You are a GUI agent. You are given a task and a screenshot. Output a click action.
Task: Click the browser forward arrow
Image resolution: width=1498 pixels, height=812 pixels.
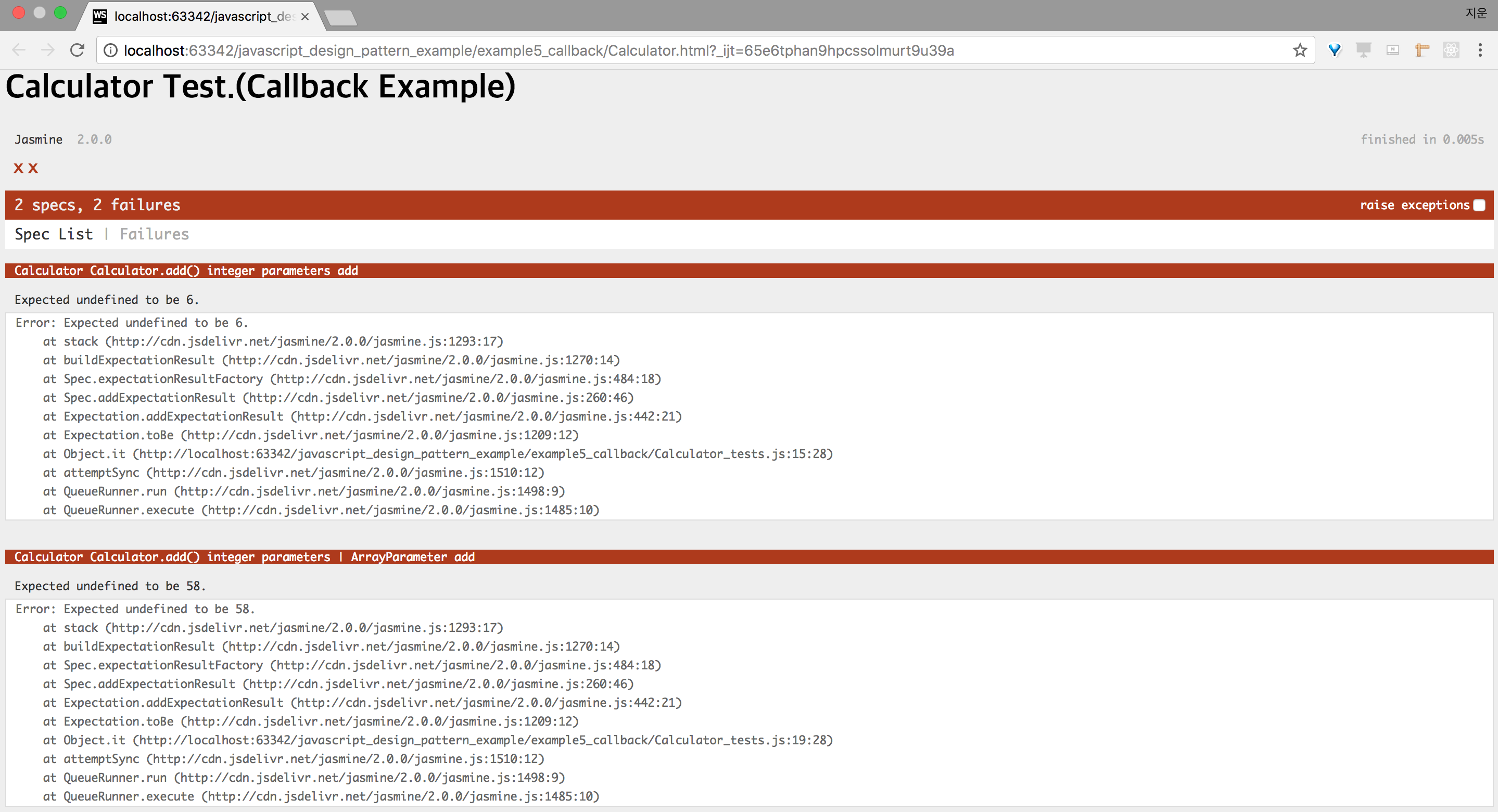click(48, 50)
